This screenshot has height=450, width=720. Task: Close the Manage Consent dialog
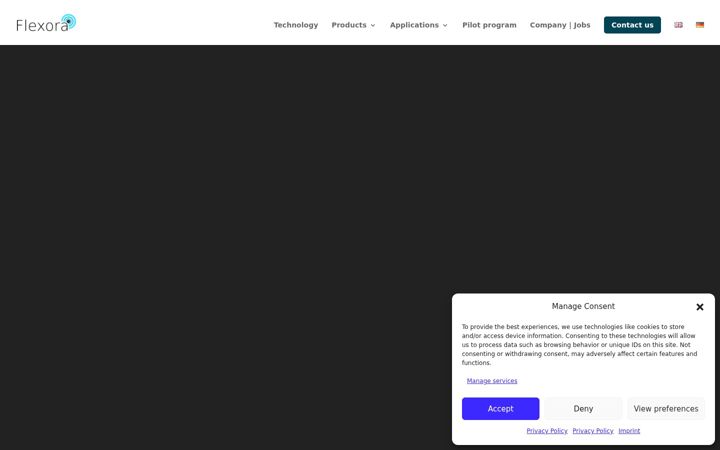click(700, 307)
